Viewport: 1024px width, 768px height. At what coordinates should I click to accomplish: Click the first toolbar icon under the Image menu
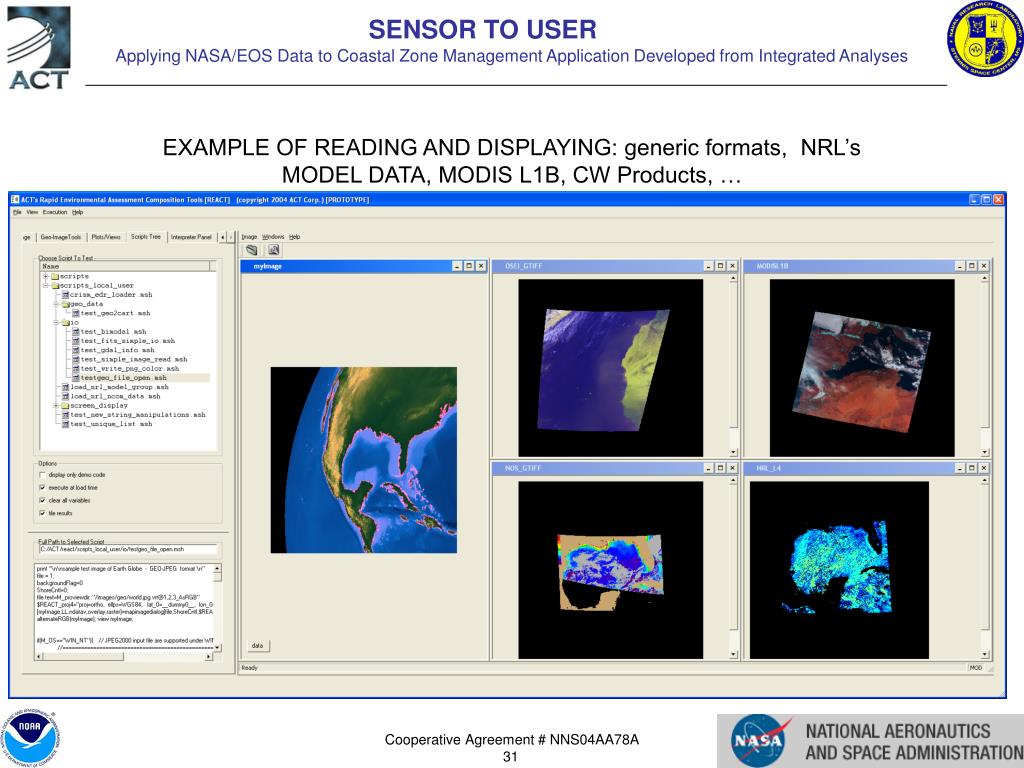251,249
